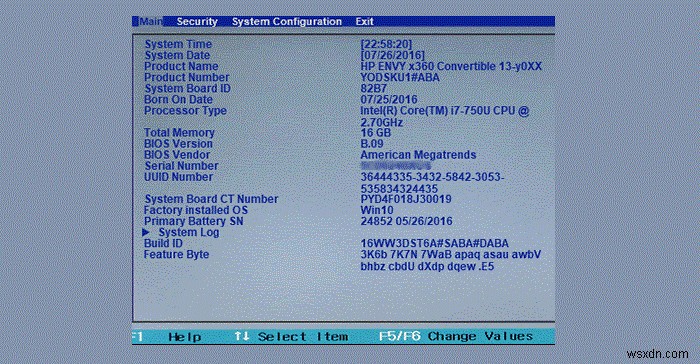Click the BIOS Version label
The width and height of the screenshot is (700, 364).
click(x=178, y=144)
